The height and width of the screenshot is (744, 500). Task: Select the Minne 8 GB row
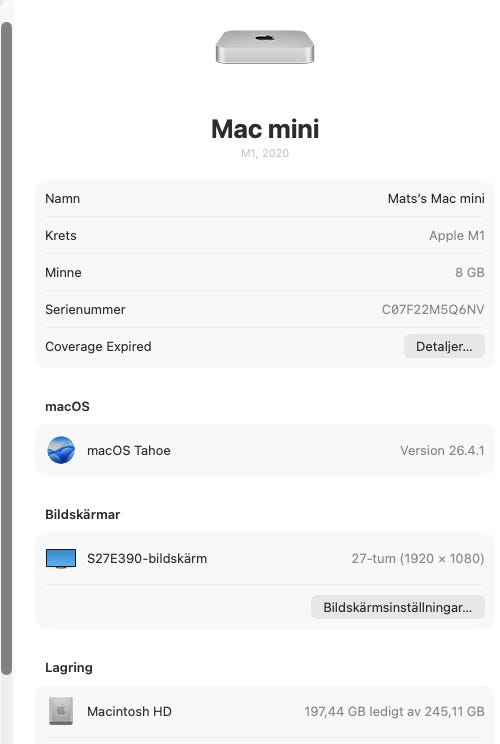(265, 272)
